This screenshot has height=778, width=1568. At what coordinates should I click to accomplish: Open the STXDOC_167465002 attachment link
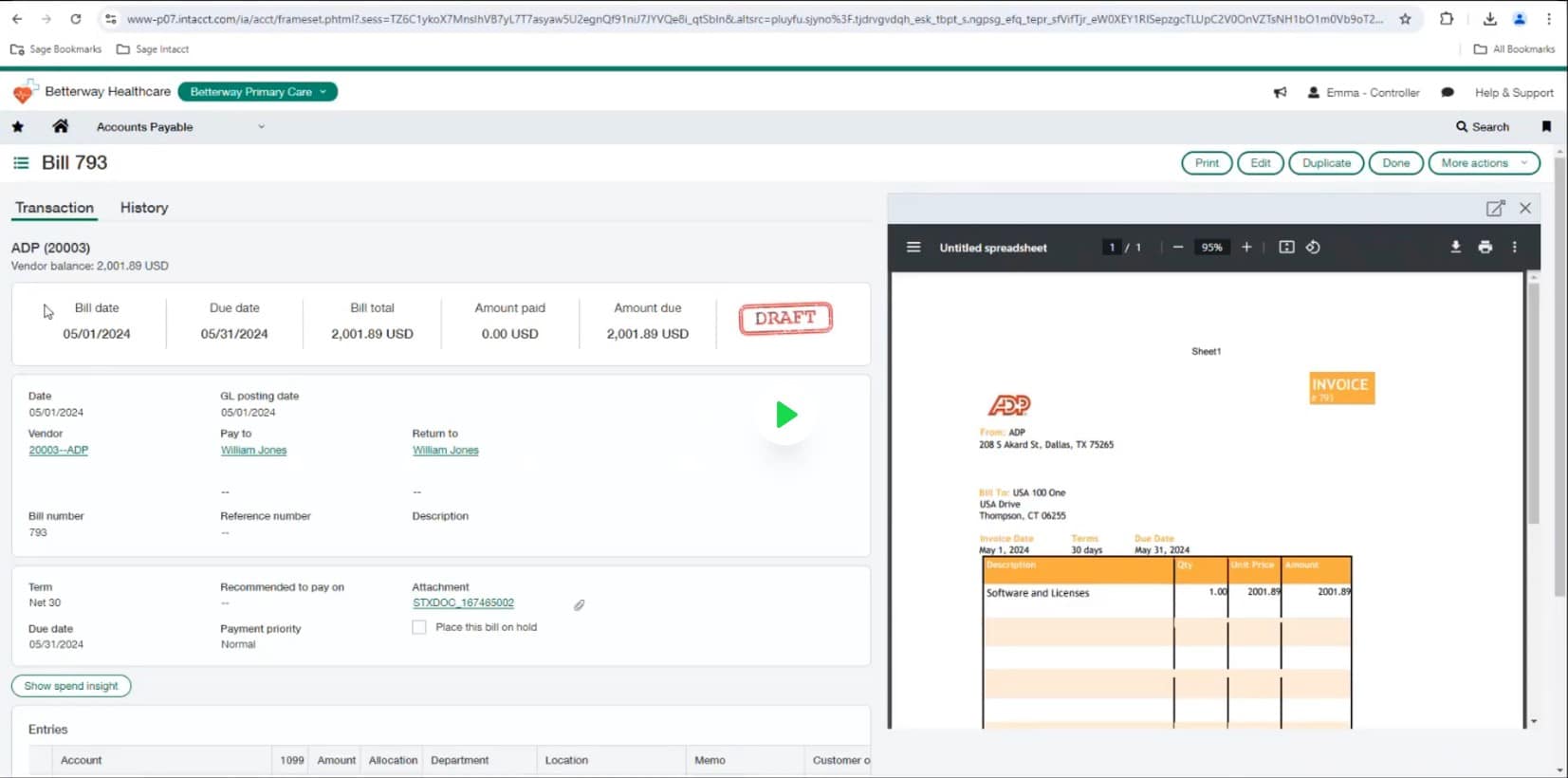coord(463,603)
